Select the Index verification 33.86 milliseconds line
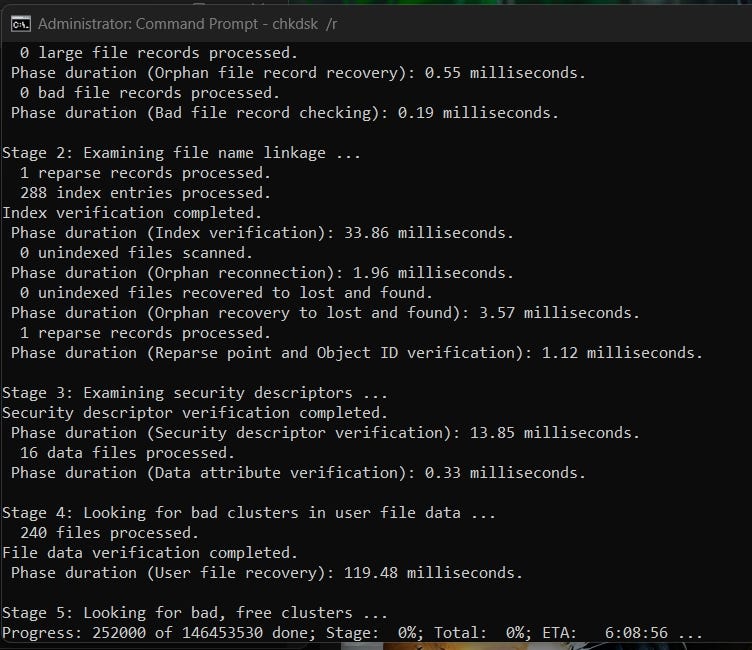752x650 pixels. 262,233
